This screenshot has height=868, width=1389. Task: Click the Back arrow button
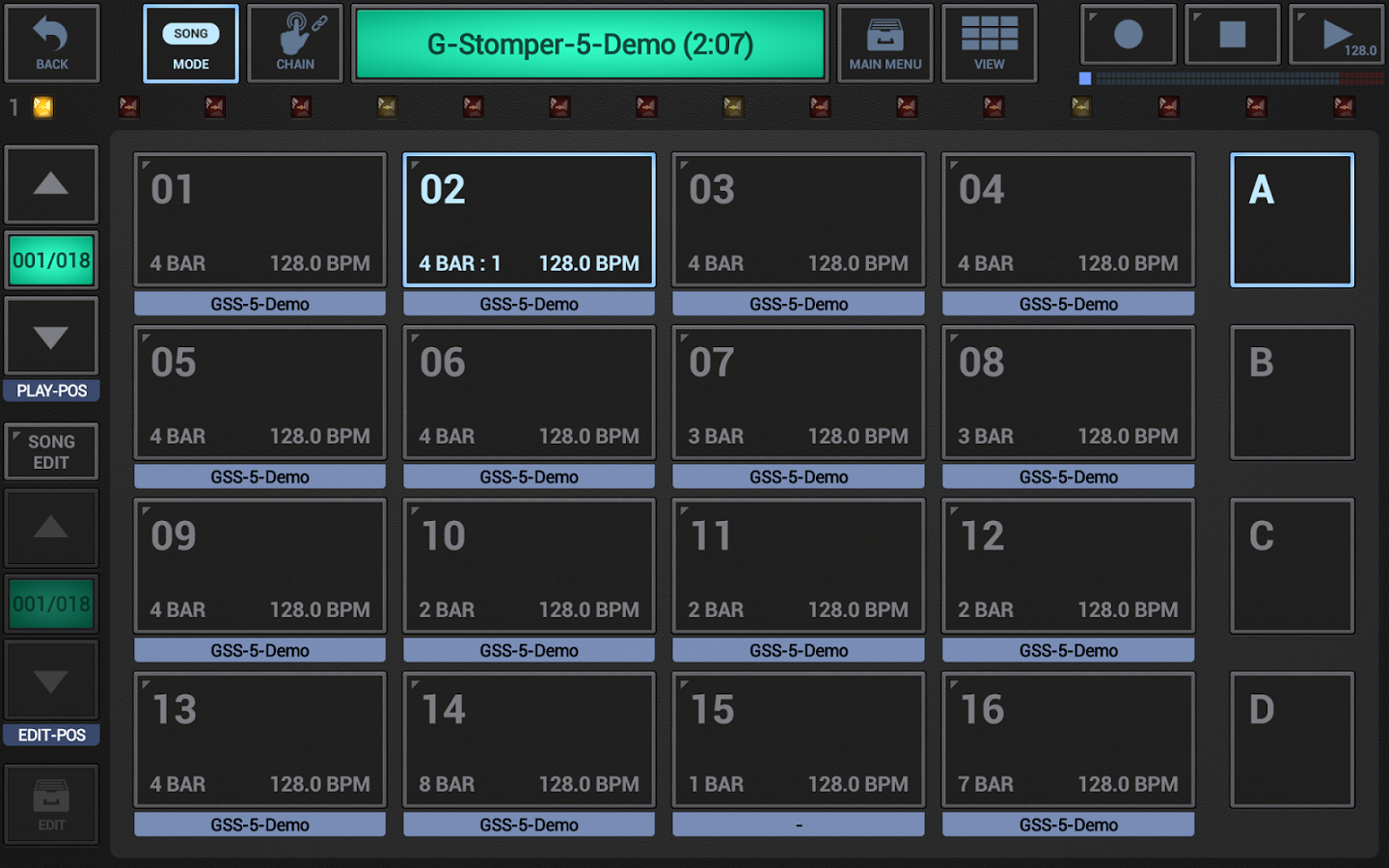[52, 43]
